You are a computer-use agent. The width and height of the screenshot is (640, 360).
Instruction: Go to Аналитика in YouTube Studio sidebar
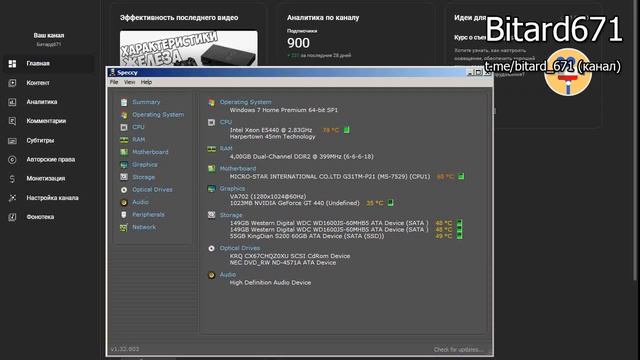pos(42,102)
